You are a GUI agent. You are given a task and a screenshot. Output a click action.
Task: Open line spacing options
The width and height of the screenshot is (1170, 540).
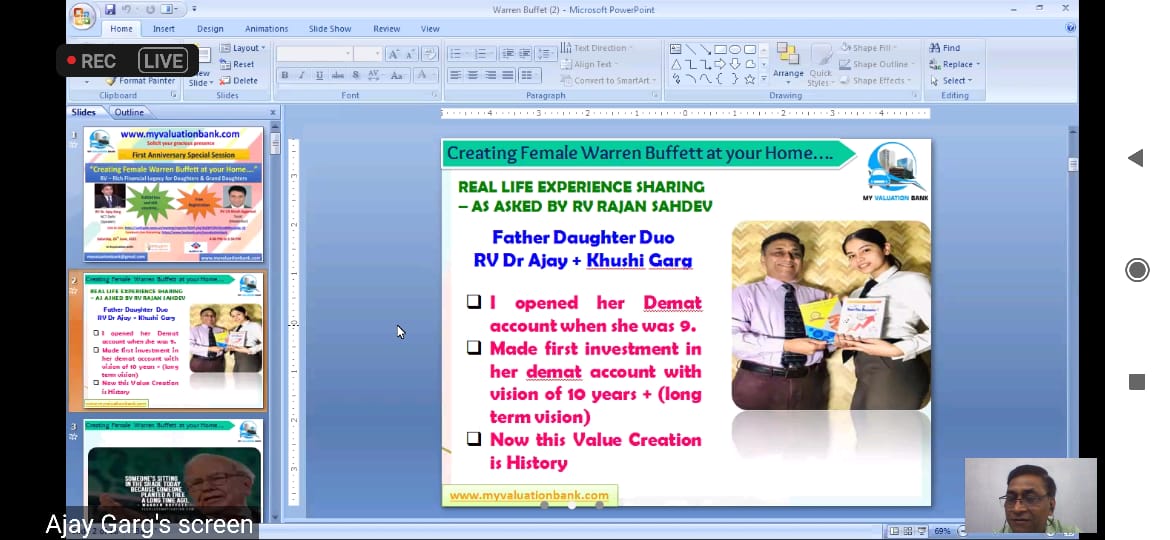545,54
